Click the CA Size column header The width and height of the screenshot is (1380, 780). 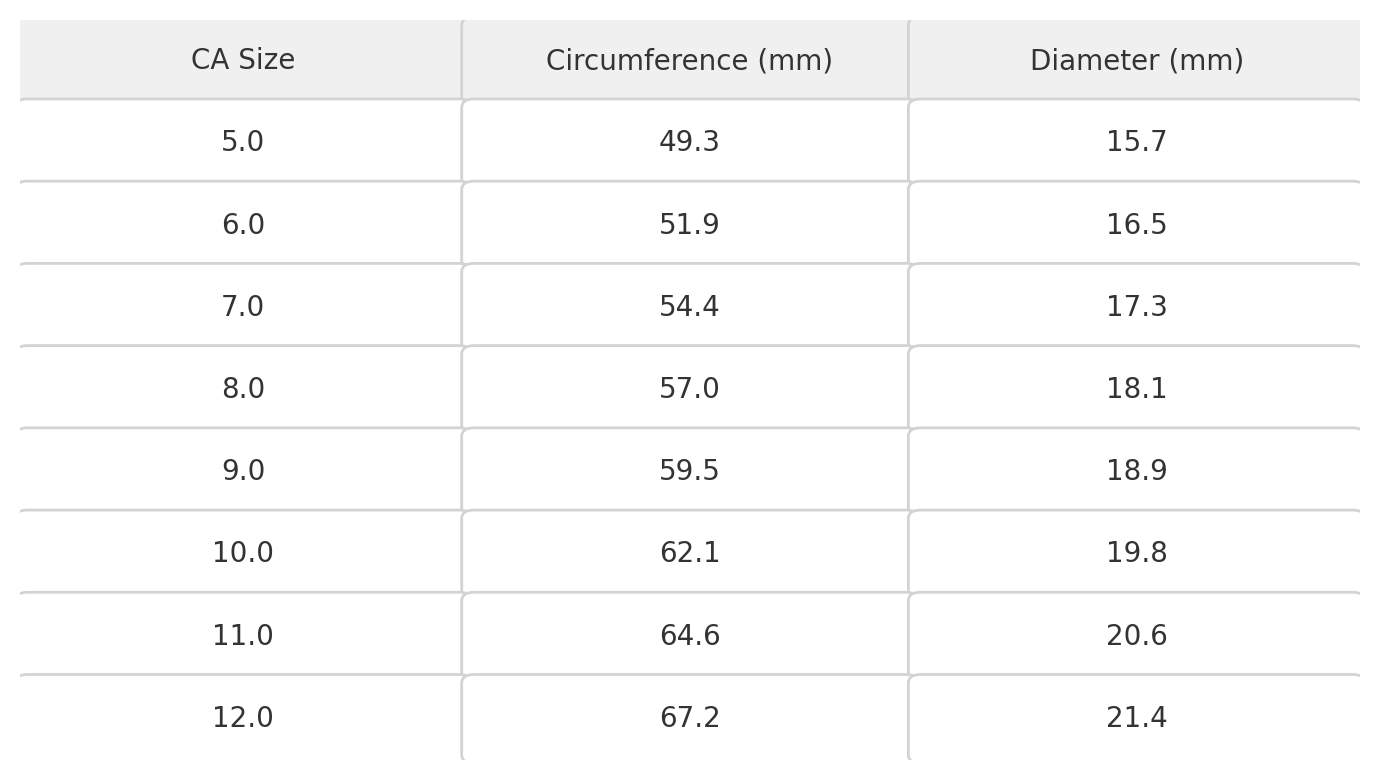click(242, 60)
